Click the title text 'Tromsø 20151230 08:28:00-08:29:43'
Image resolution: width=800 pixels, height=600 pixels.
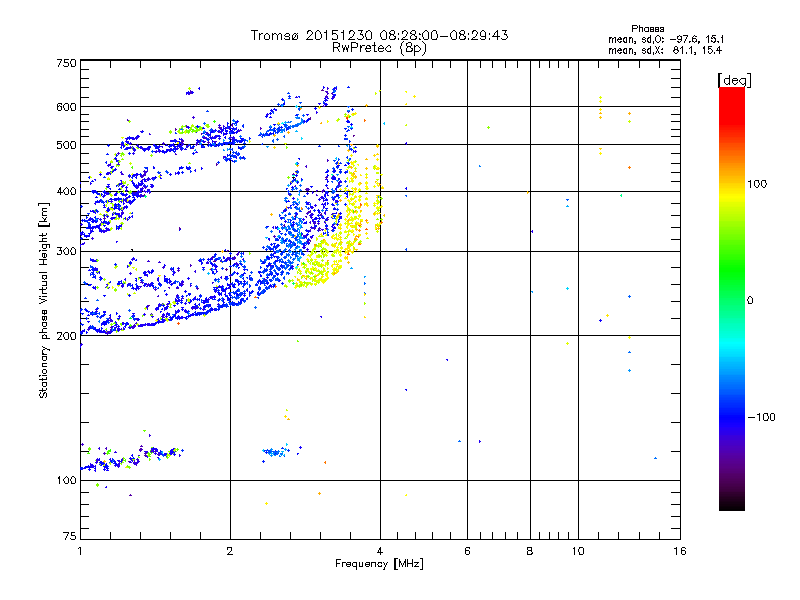(379, 35)
